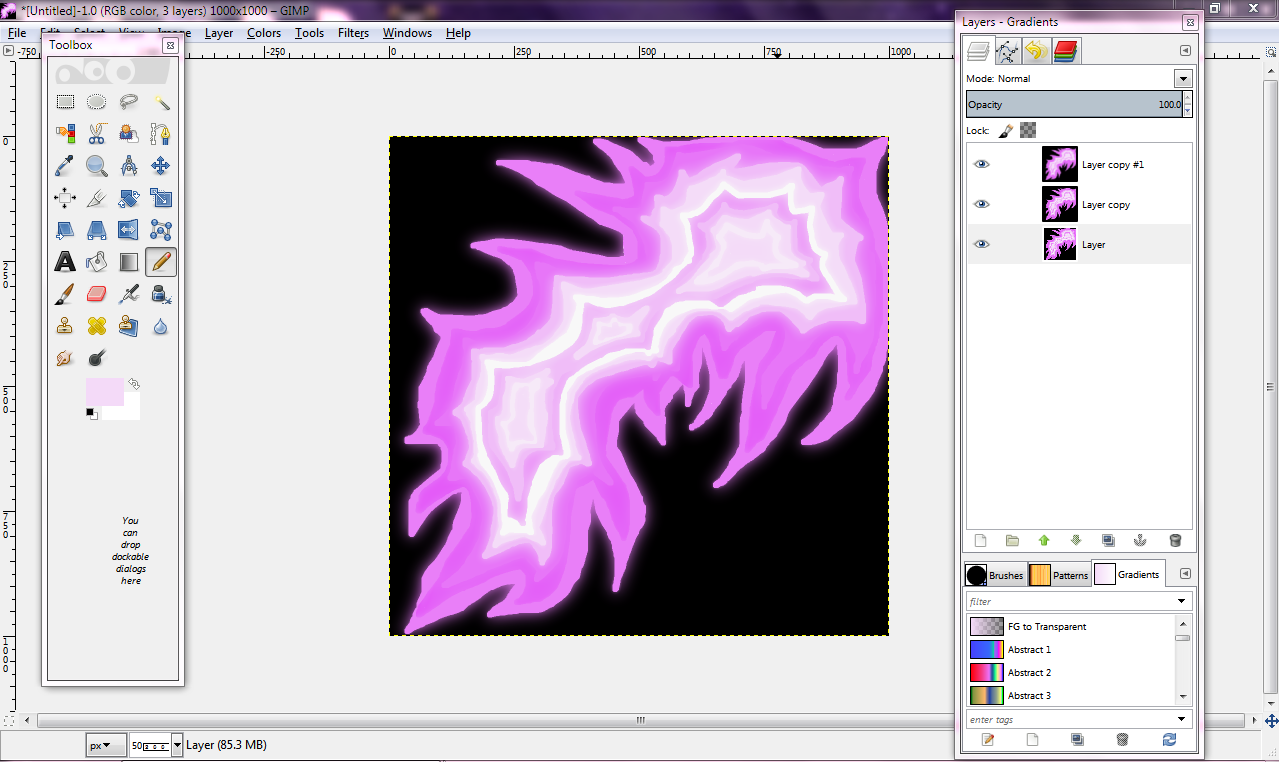Lower the selected layer
The width and height of the screenshot is (1279, 762).
[1076, 541]
